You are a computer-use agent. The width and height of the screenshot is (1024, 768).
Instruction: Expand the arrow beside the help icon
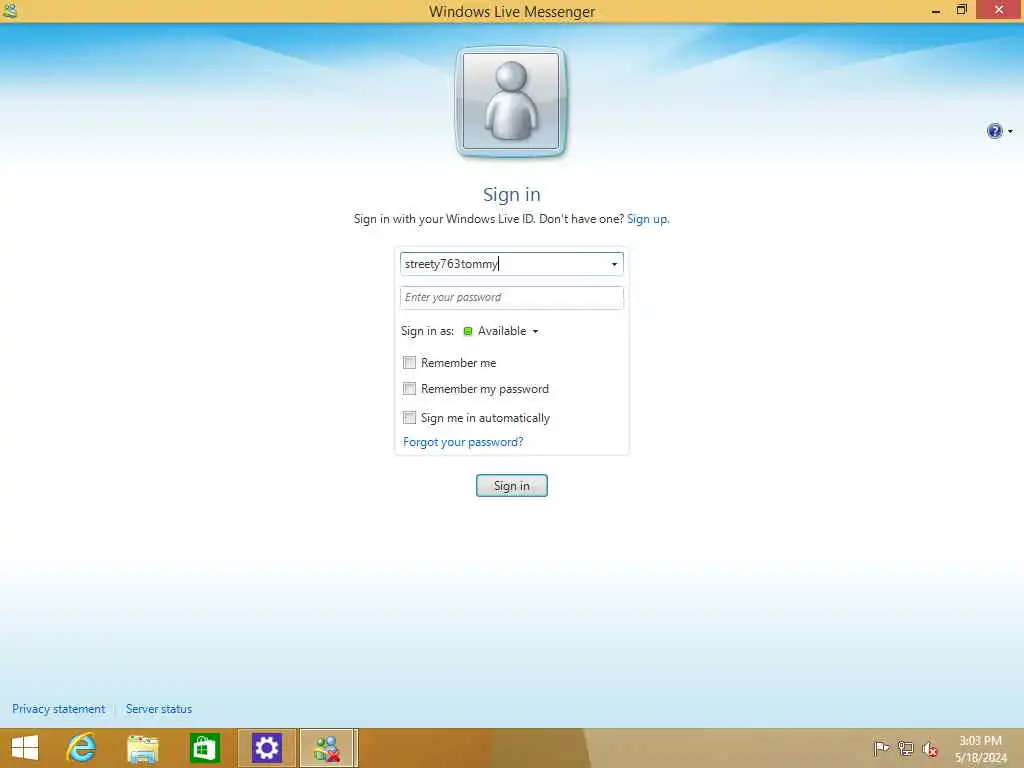pos(1010,131)
